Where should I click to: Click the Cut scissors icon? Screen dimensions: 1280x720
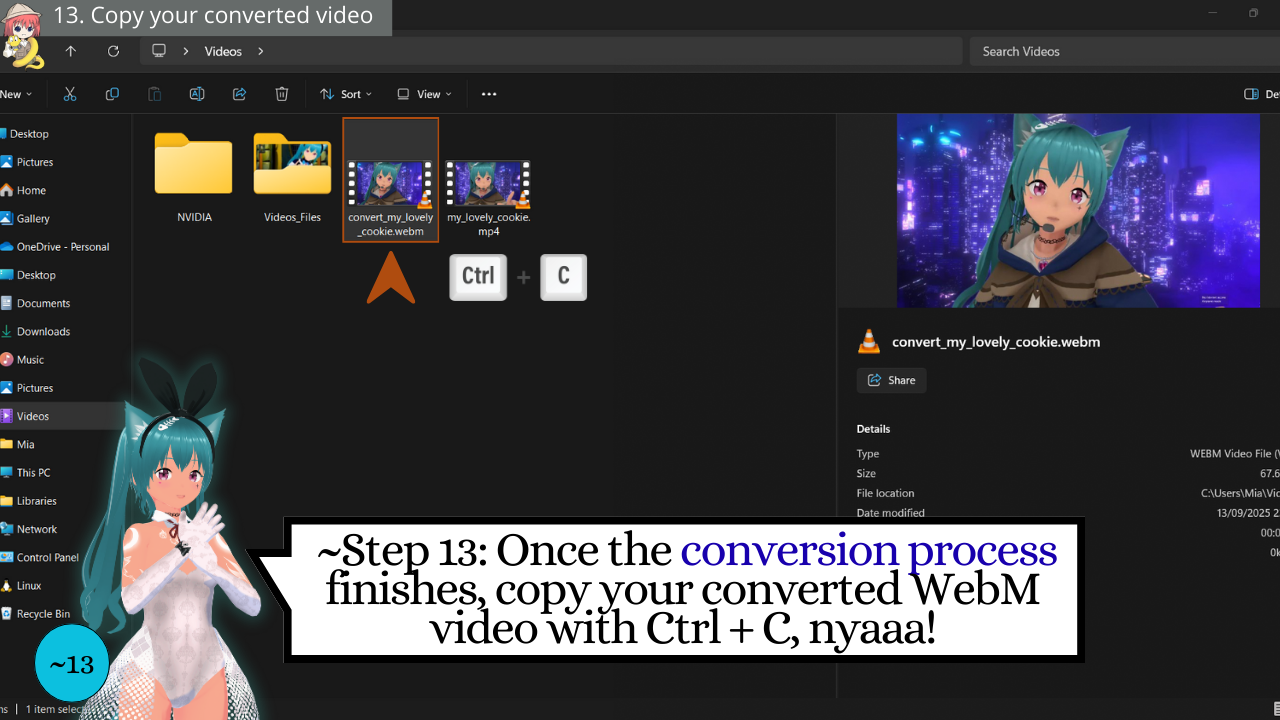pos(70,94)
